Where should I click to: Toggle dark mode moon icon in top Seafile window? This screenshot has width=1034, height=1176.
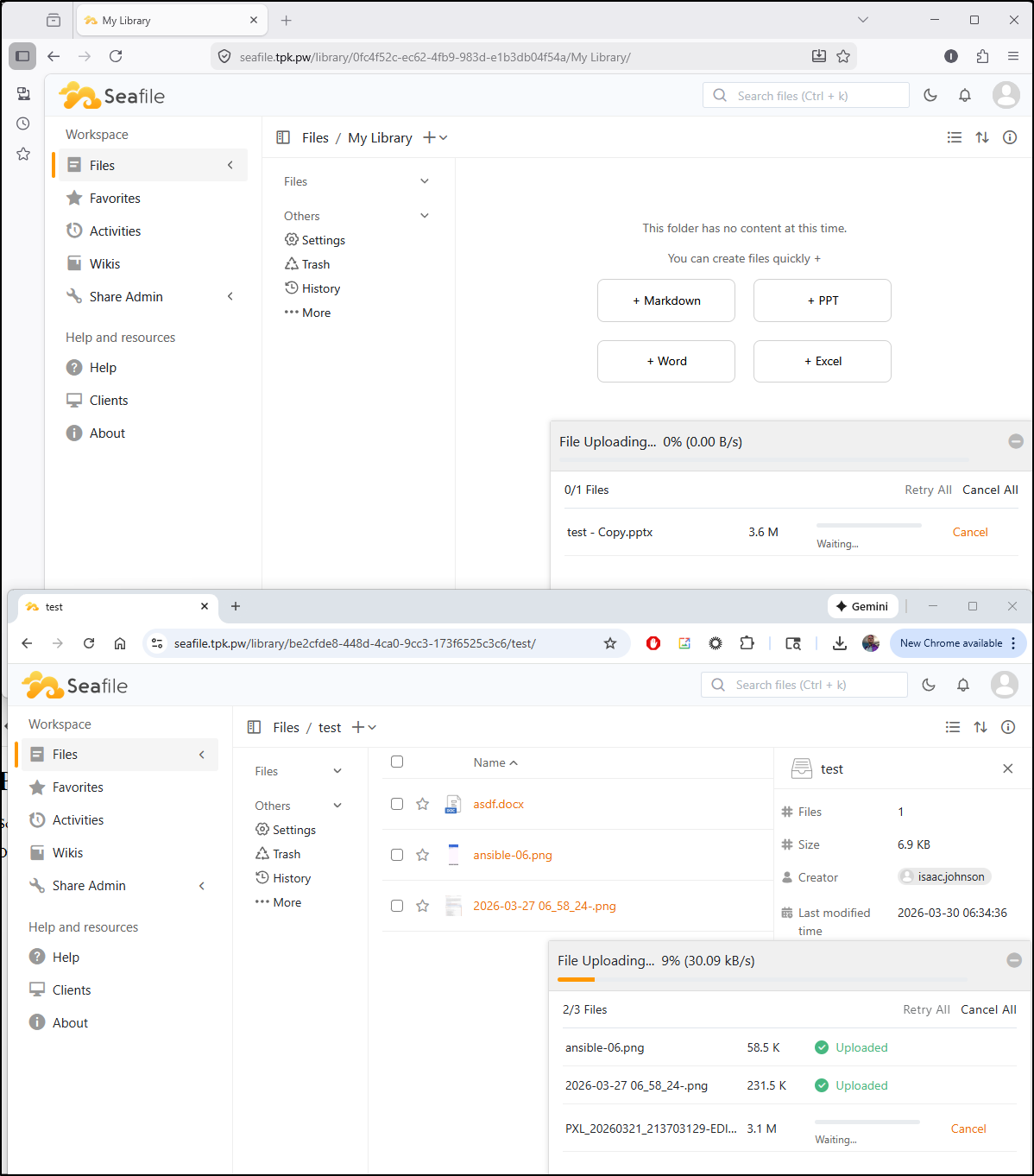click(930, 96)
